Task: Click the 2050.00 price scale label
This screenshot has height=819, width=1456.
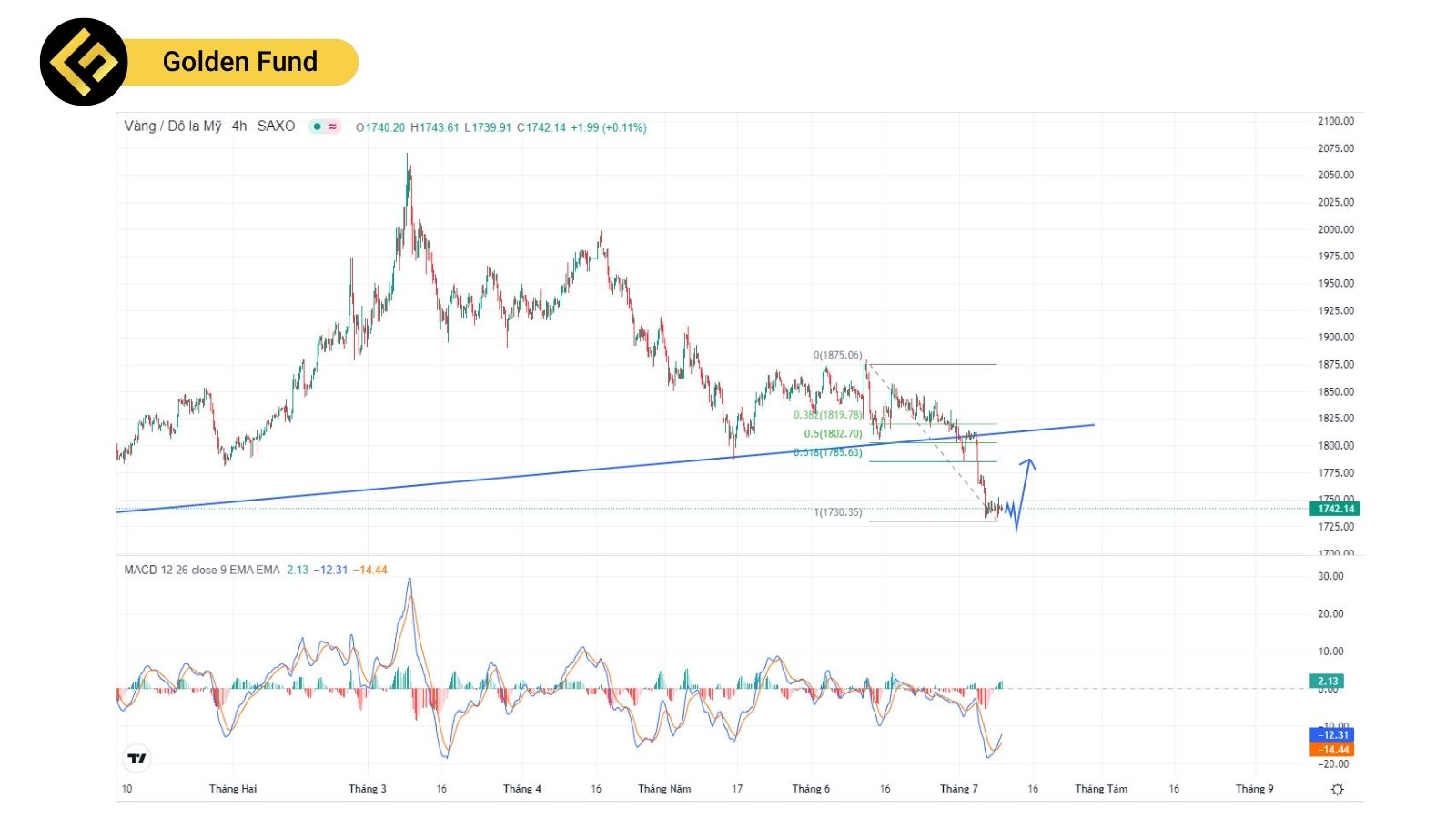Action: tap(1336, 175)
